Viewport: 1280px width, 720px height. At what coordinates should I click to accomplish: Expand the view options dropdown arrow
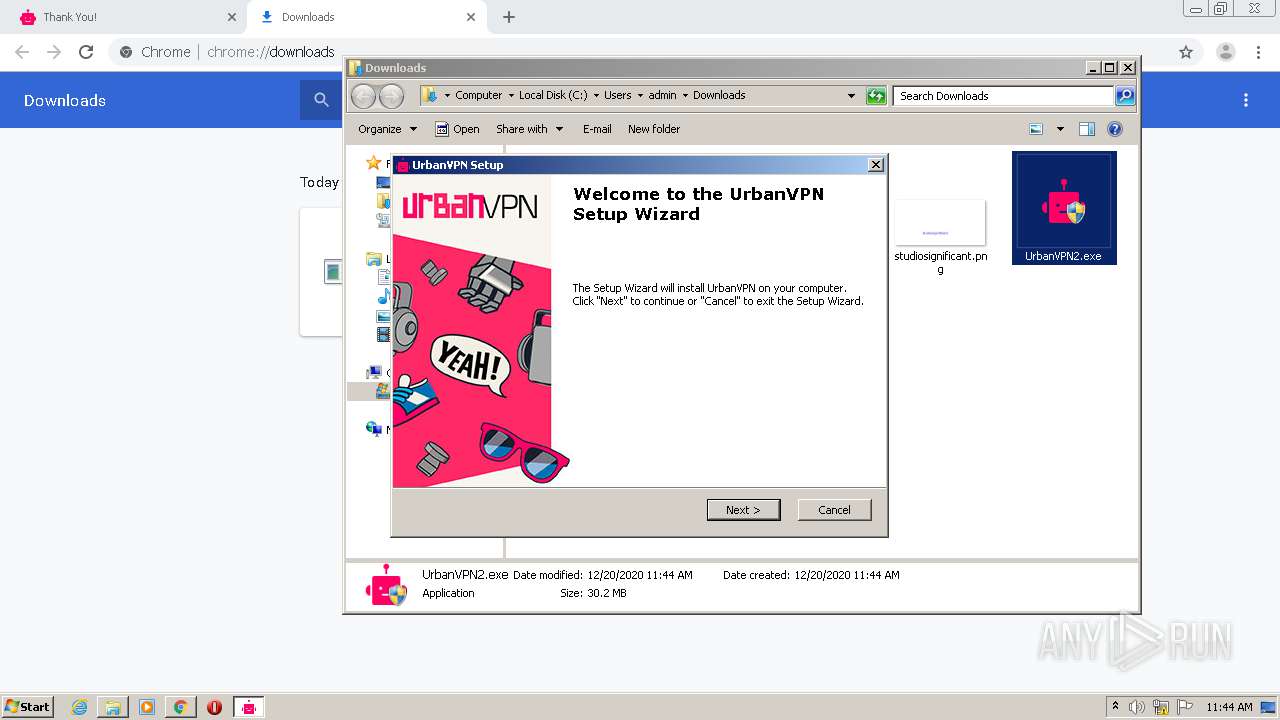pyautogui.click(x=1060, y=129)
